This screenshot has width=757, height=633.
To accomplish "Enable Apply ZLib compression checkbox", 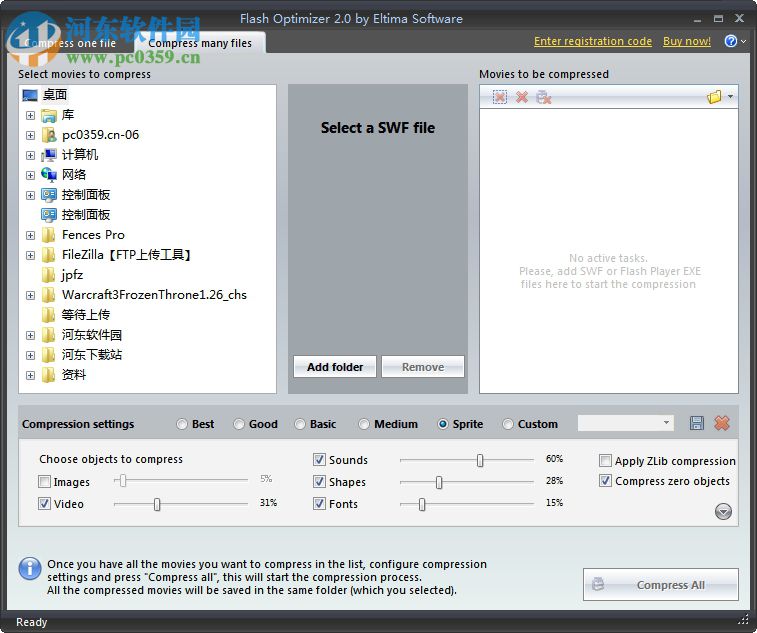I will (x=605, y=461).
